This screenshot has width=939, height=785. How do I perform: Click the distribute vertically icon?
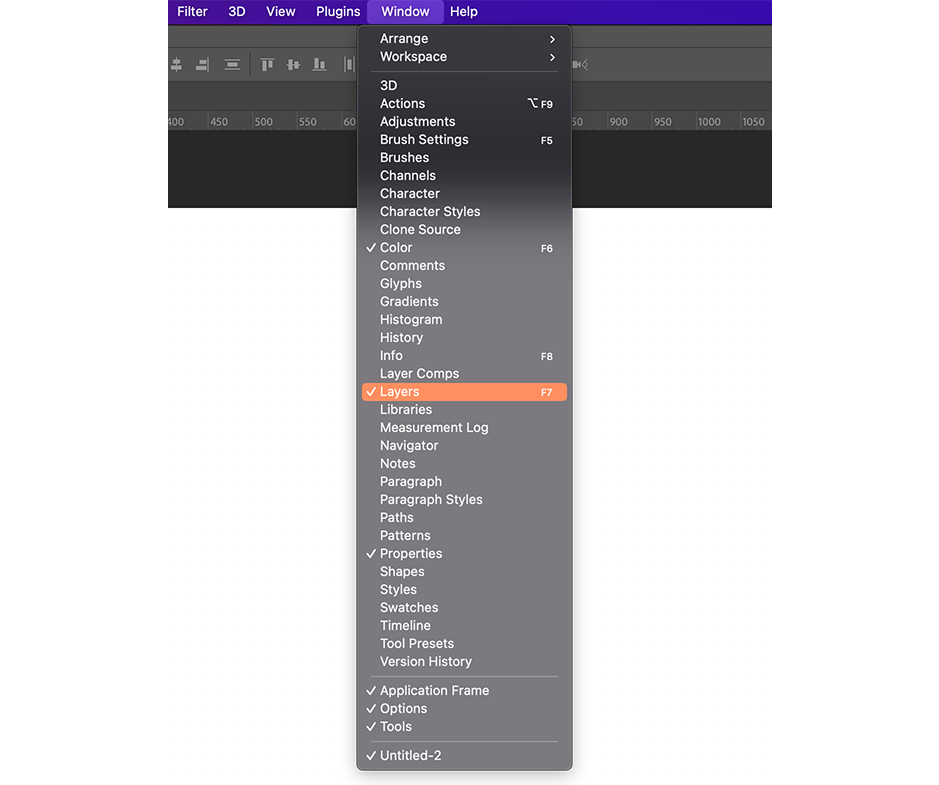pos(232,65)
